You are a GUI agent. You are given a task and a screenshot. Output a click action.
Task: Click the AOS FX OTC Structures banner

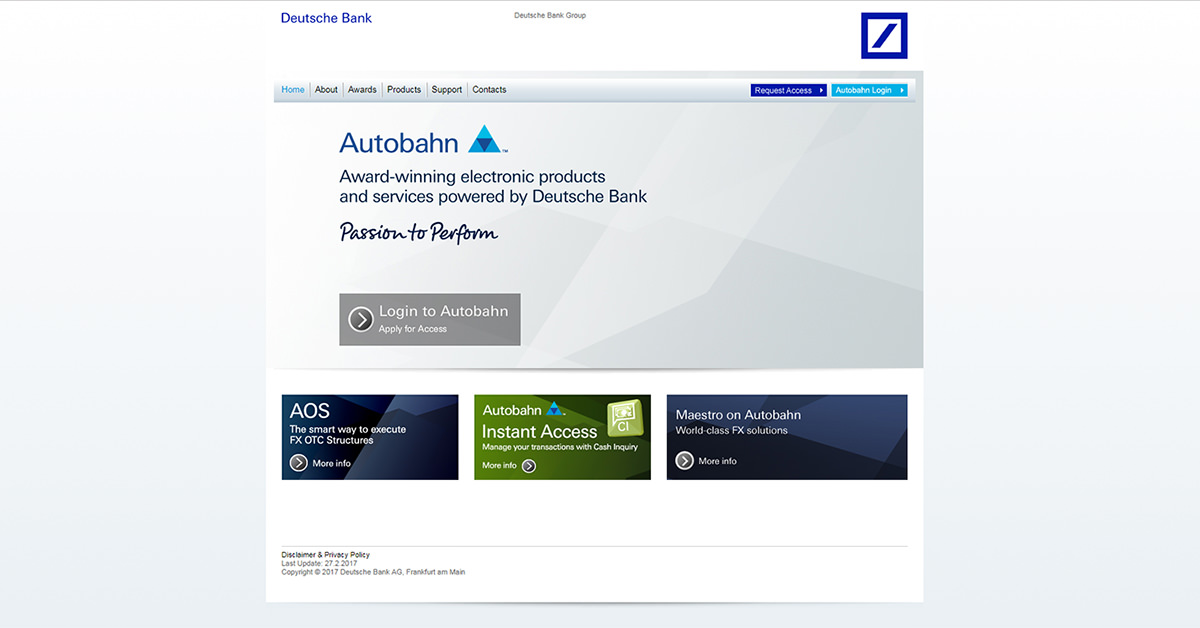pos(370,436)
